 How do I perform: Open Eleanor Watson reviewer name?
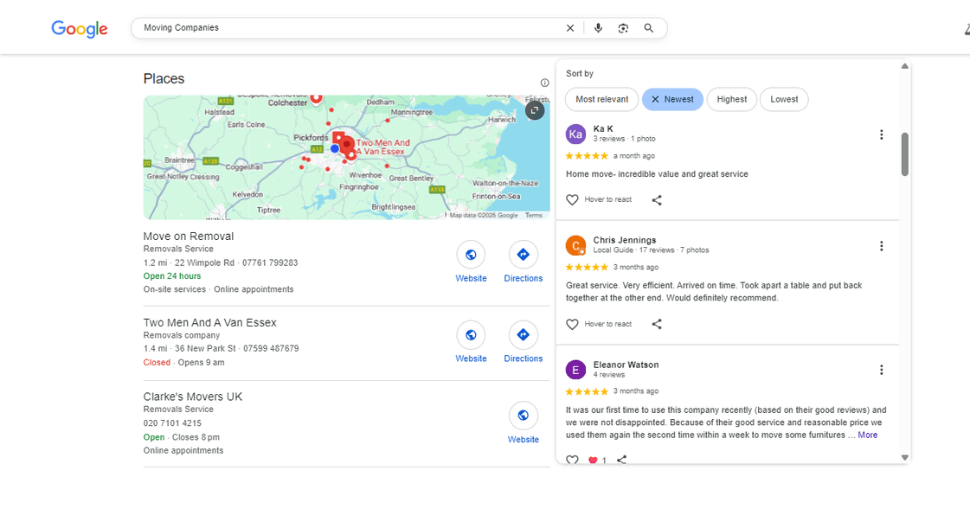click(625, 365)
